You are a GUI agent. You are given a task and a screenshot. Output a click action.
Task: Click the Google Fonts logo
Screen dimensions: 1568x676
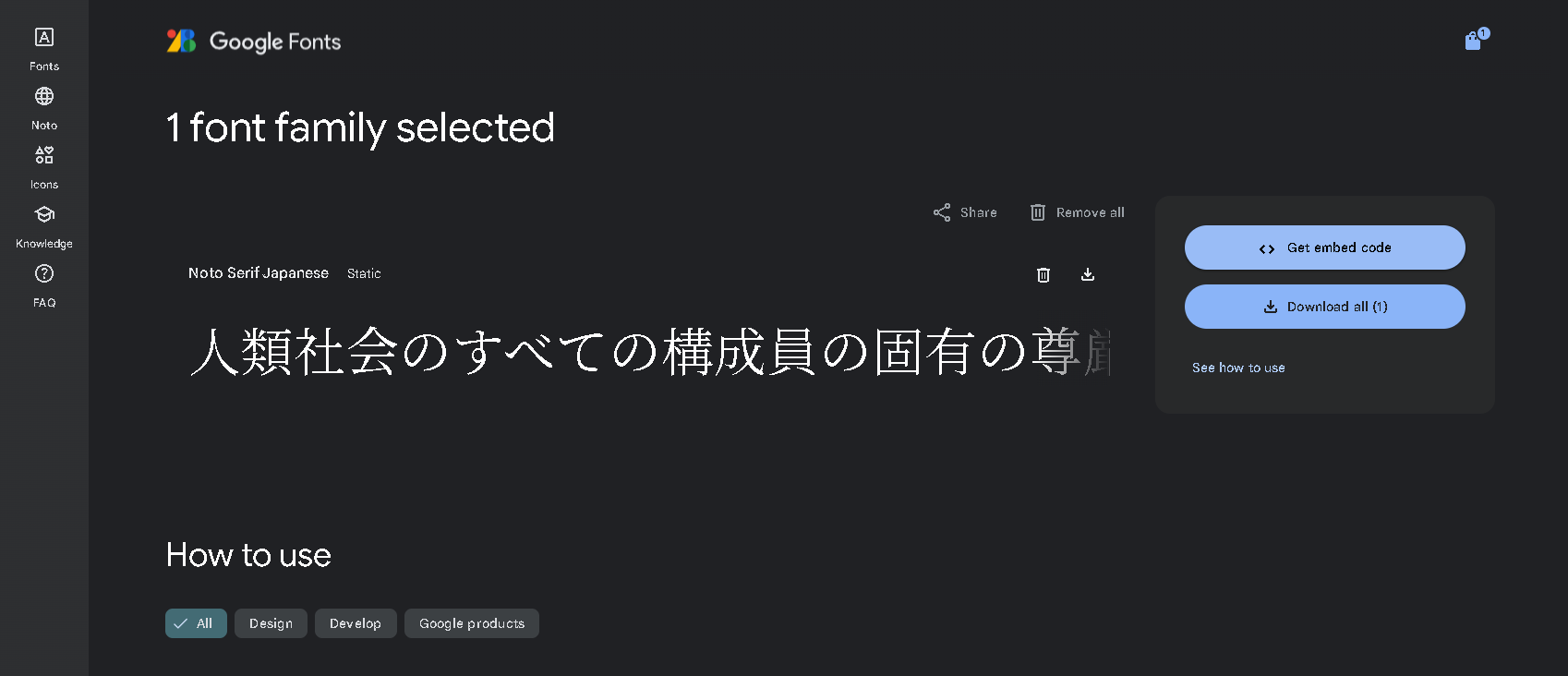pos(254,42)
